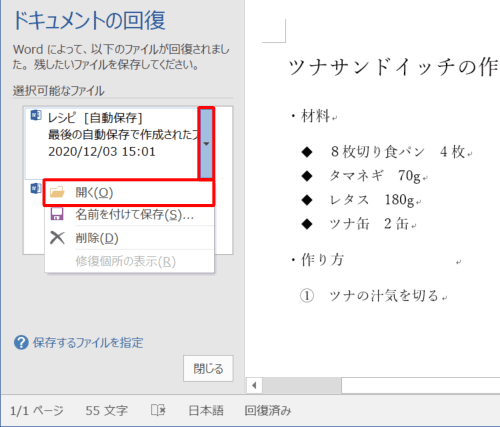Click the floppy disk save icon

click(x=57, y=214)
